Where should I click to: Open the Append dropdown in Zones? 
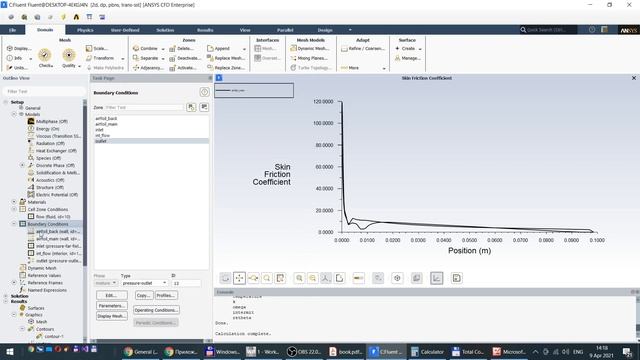click(x=244, y=49)
